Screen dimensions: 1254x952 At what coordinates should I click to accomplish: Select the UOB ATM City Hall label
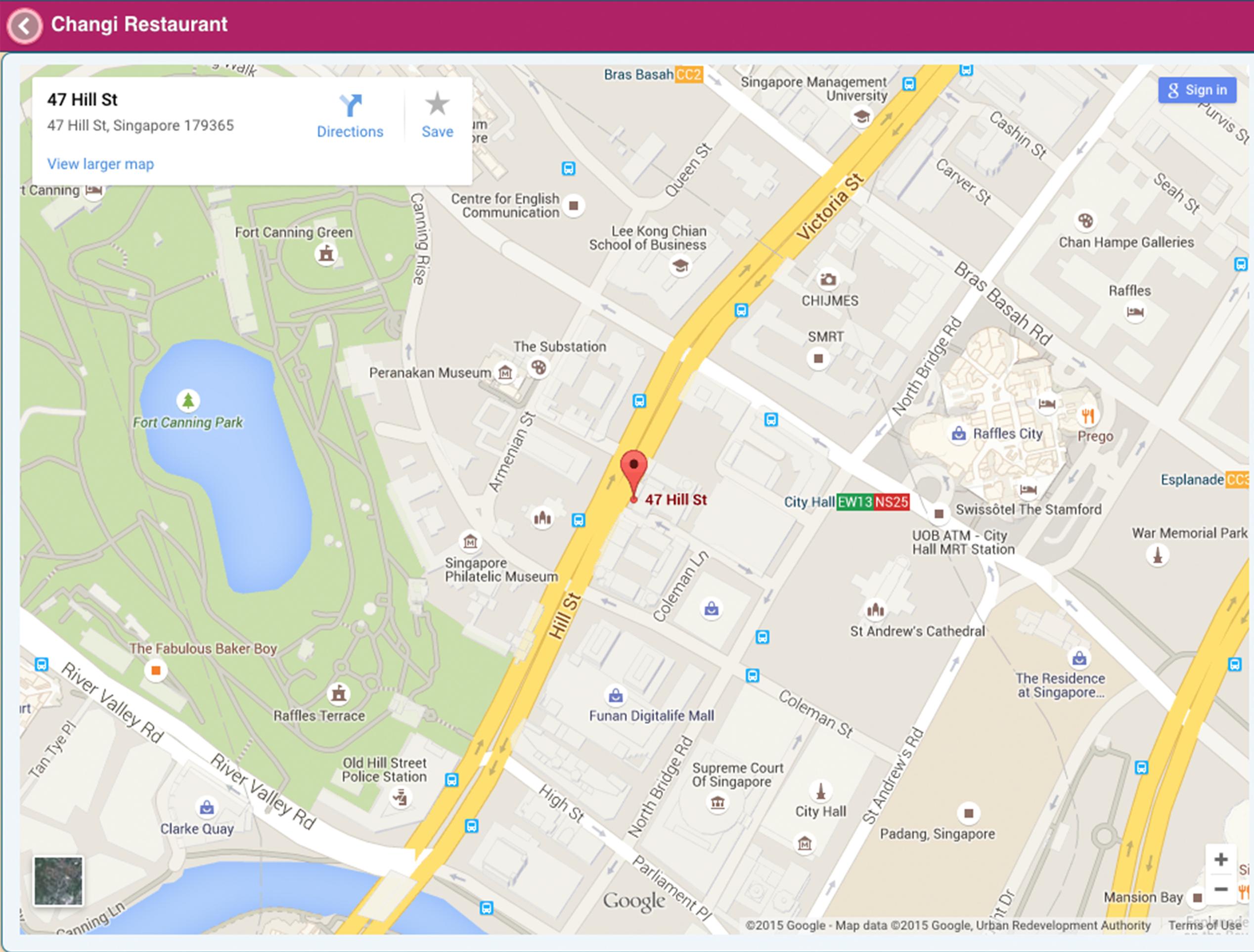point(963,542)
